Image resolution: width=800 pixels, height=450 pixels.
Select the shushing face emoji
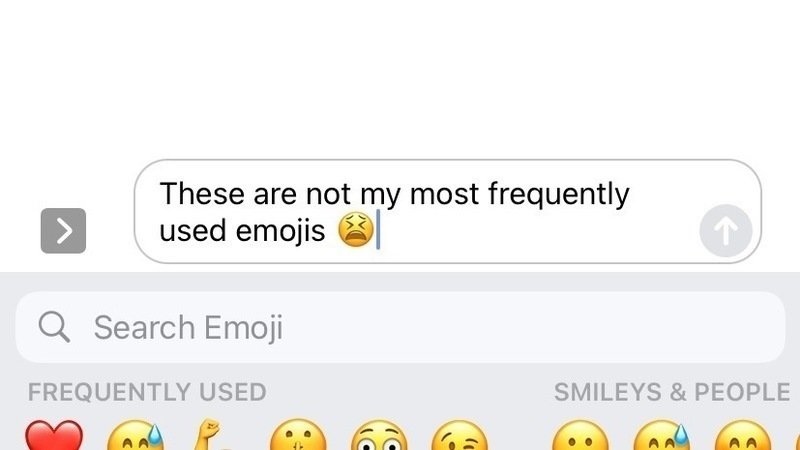297,438
